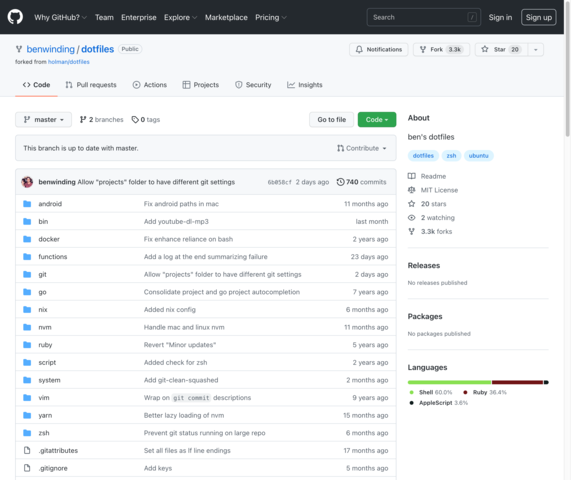Click the black AppleScript language bar segment
Viewport: 571px width, 480px height.
546,382
